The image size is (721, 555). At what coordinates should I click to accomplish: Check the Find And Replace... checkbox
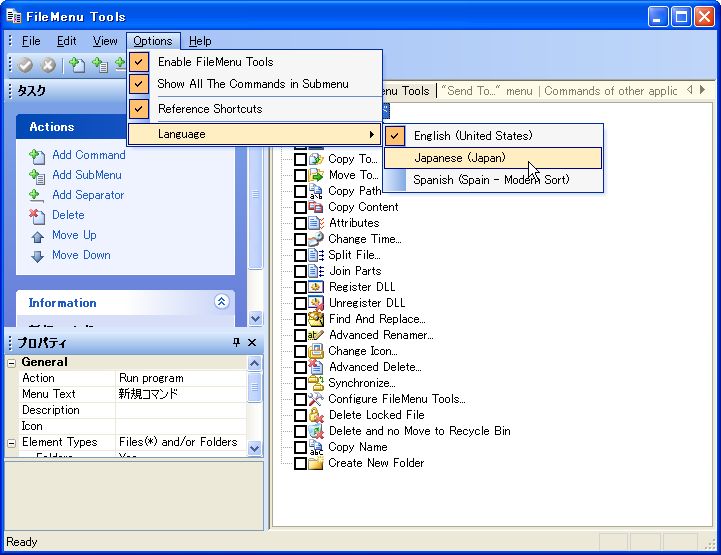[x=300, y=320]
